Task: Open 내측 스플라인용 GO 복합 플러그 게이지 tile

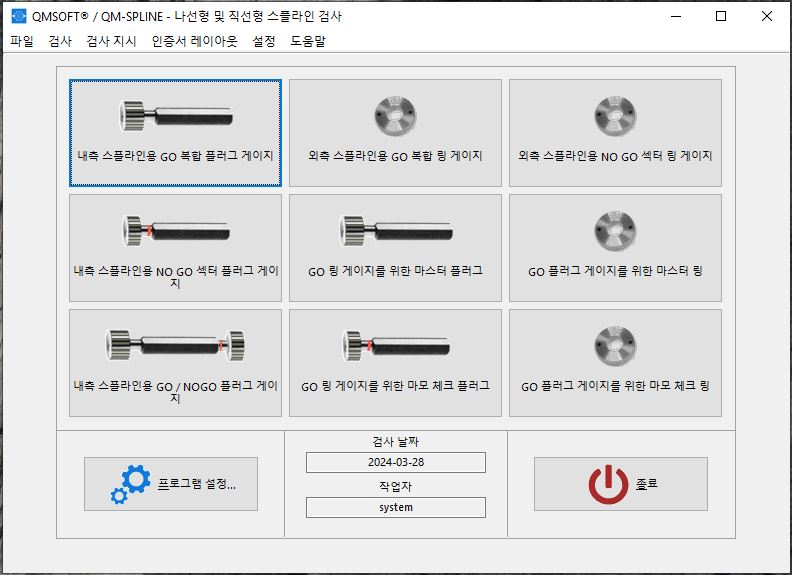Action: [175, 133]
